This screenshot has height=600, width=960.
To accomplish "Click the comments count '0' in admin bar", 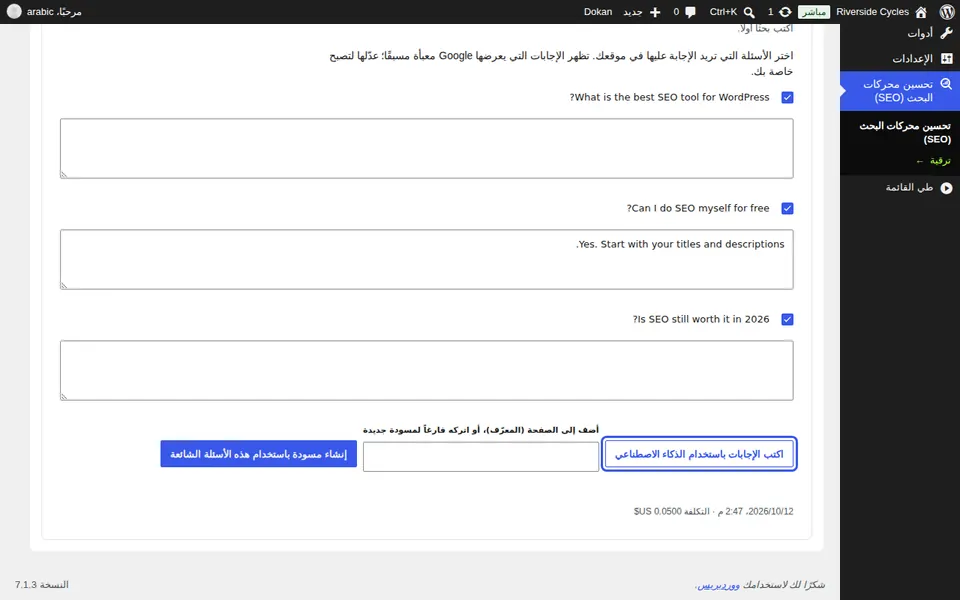I will click(676, 12).
